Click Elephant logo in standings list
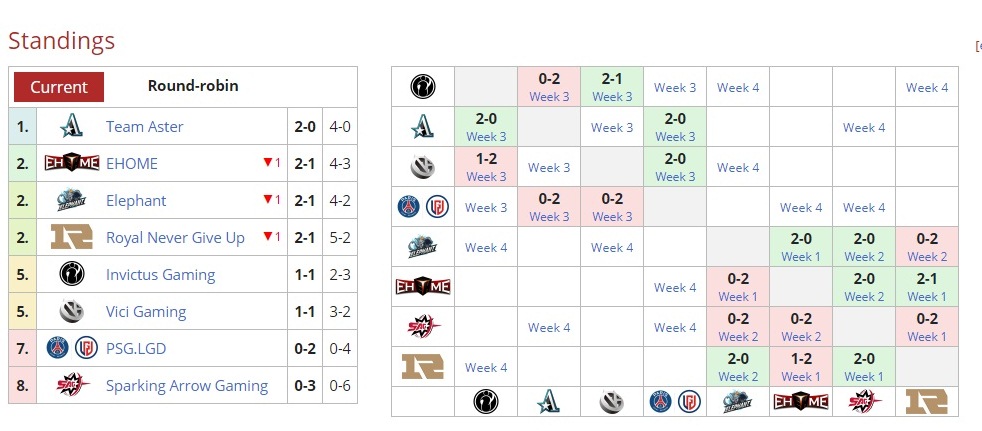Image resolution: width=982 pixels, height=431 pixels. [71, 201]
